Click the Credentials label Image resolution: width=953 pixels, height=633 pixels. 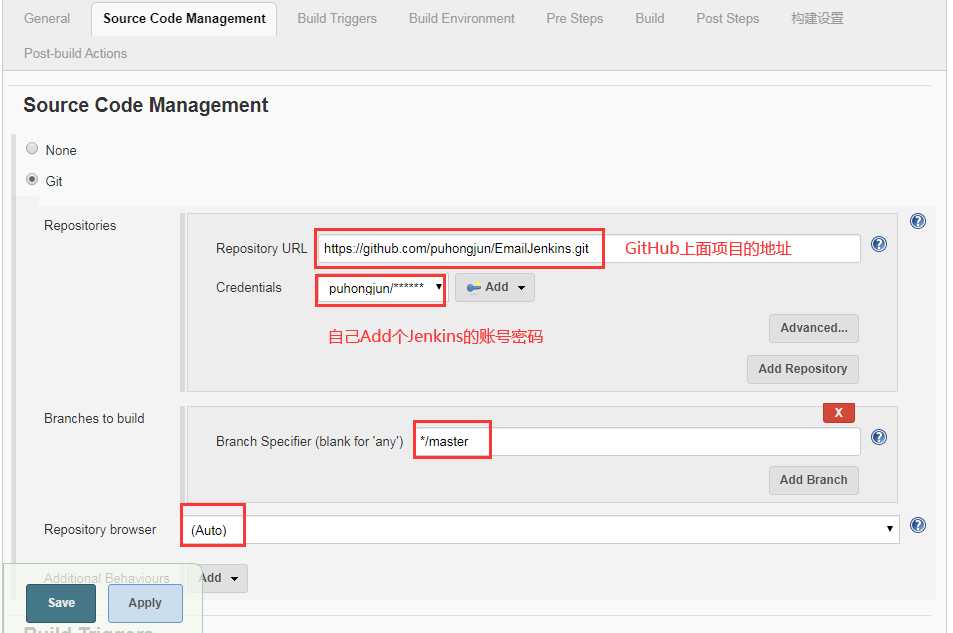point(249,288)
